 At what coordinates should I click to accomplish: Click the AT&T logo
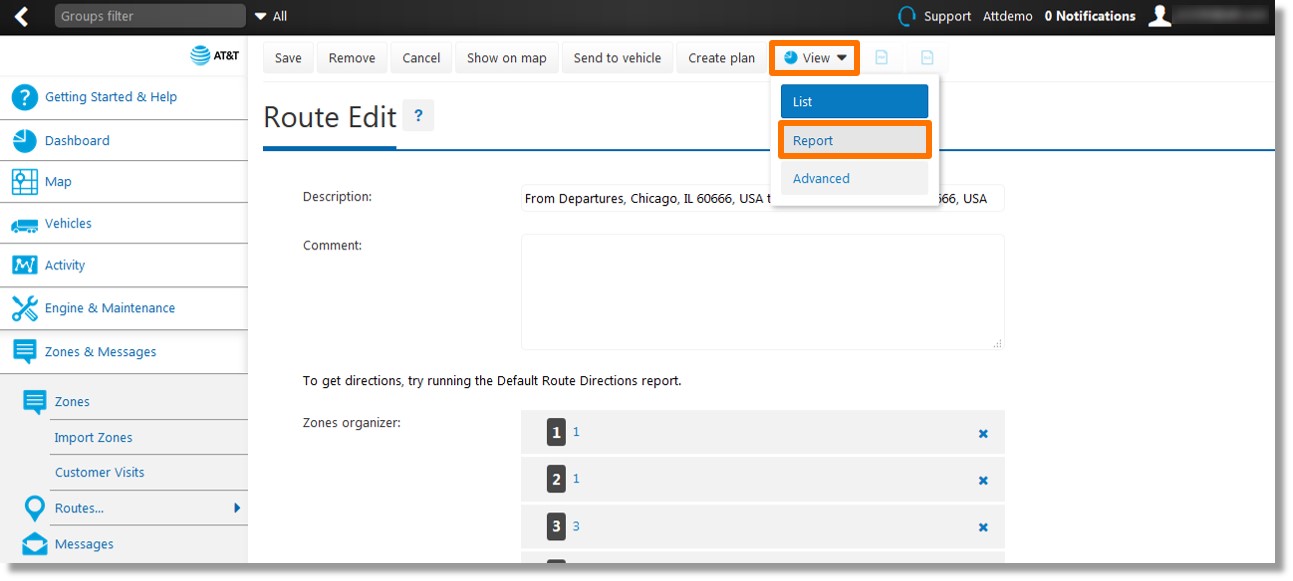215,57
